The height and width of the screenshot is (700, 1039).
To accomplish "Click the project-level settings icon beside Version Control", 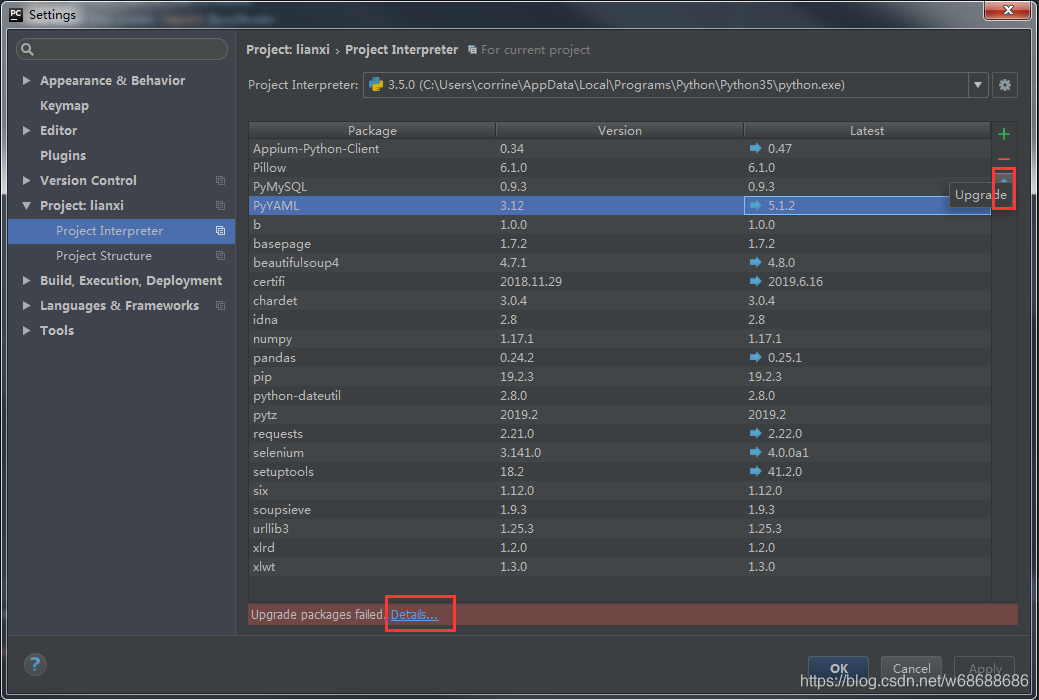I will pos(219,180).
